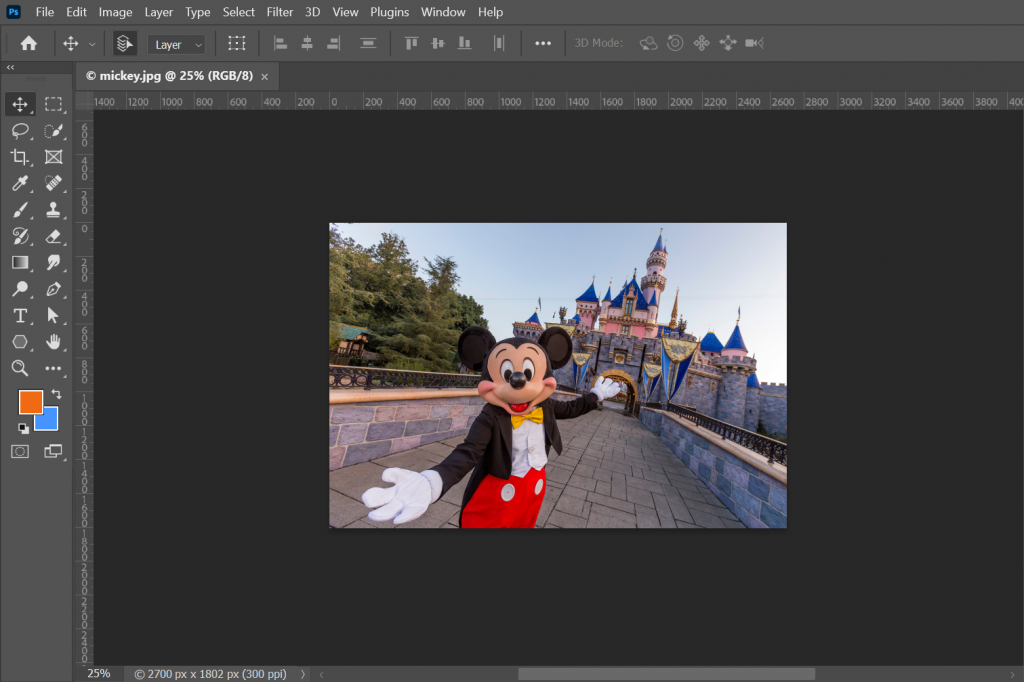This screenshot has width=1024, height=682.
Task: Click the orange foreground color swatch
Action: tap(30, 401)
